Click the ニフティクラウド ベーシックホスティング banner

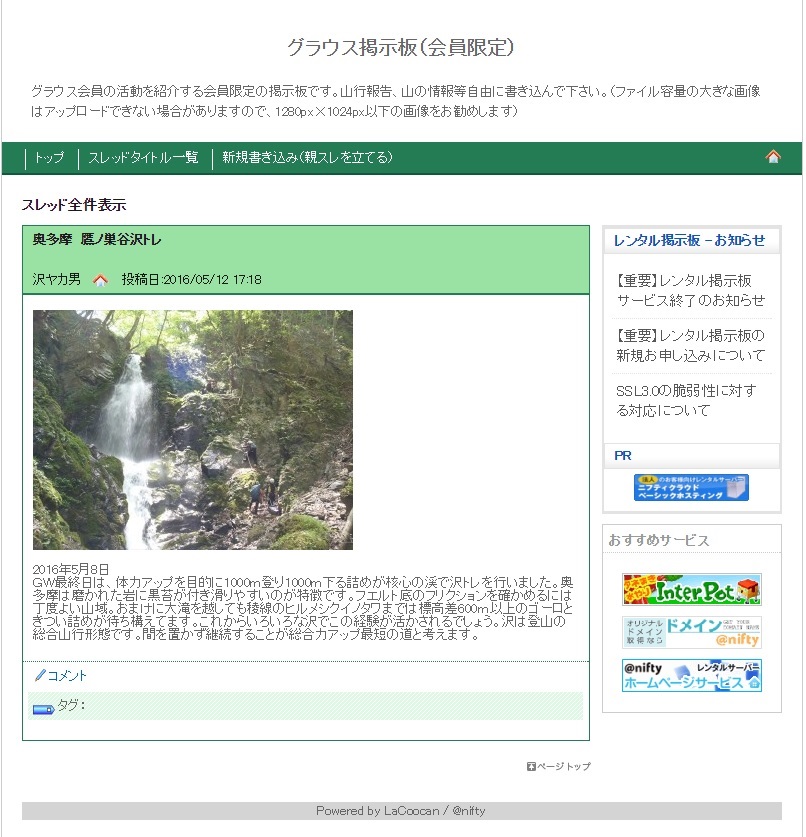coord(691,487)
